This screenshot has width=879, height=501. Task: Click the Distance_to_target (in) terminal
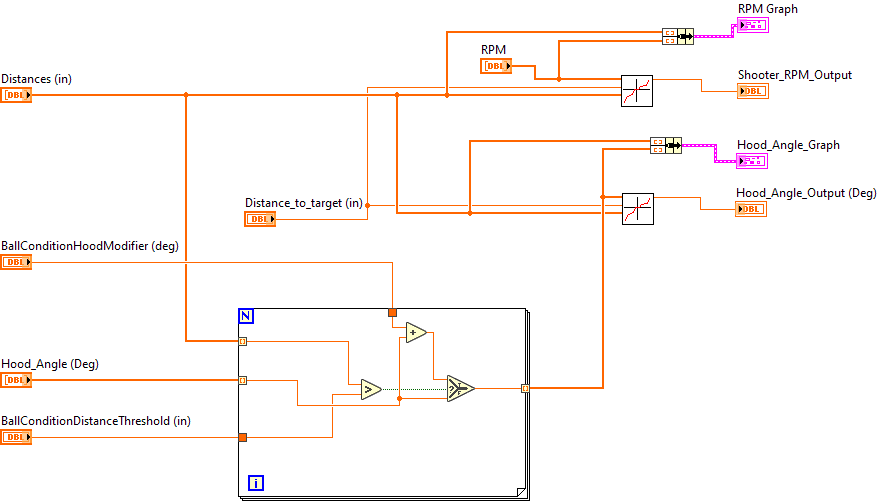tap(260, 219)
